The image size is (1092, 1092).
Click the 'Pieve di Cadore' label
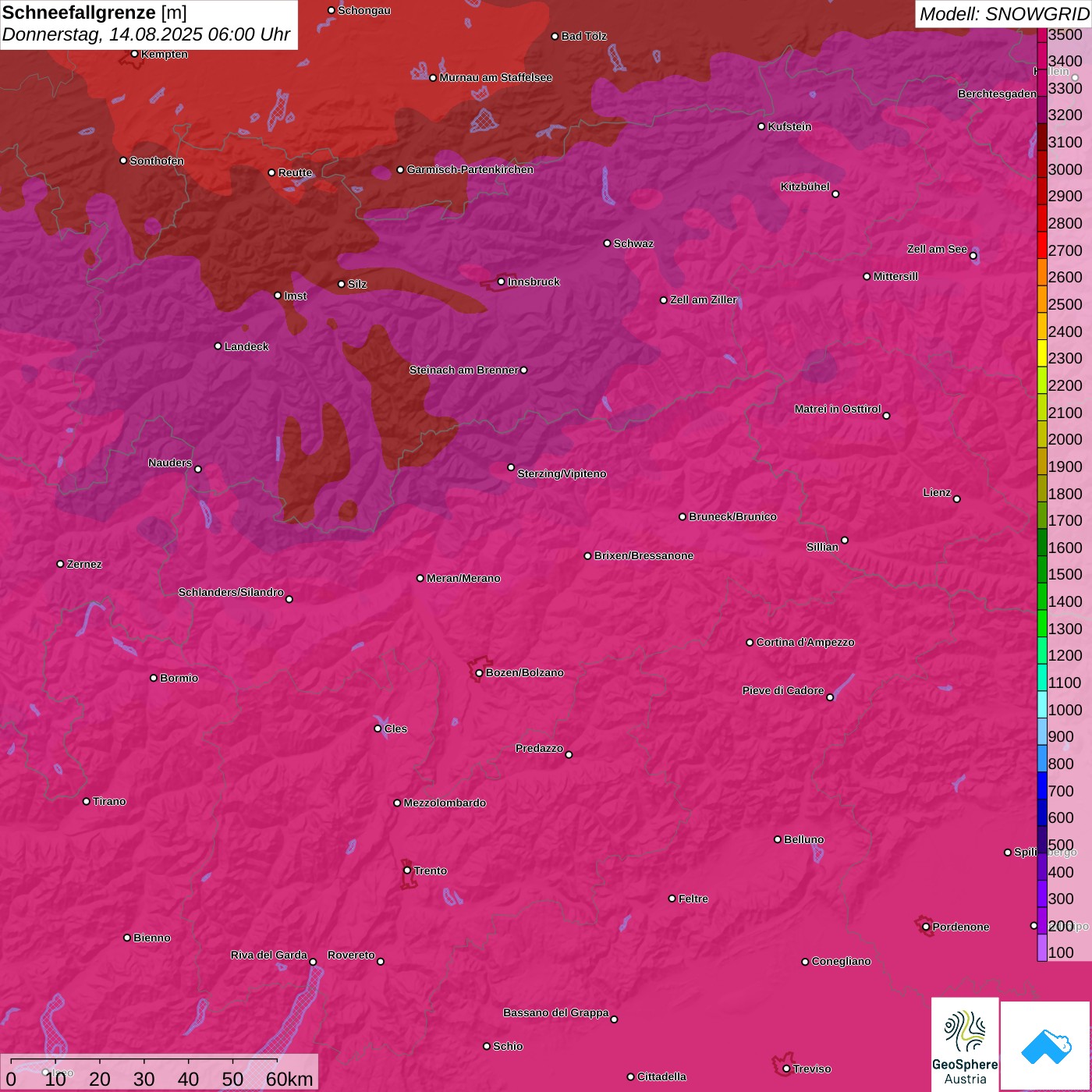point(783,690)
